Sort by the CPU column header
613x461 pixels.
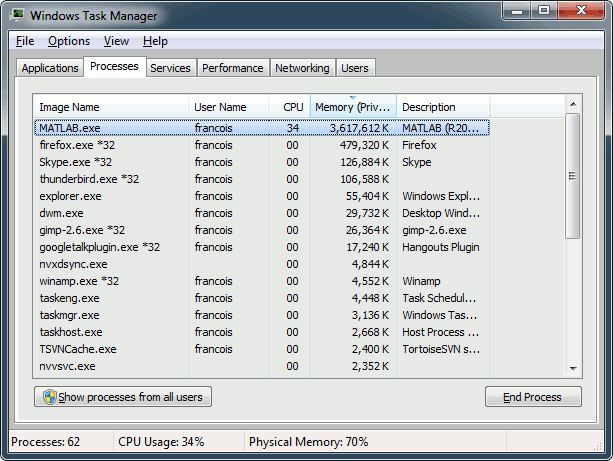click(x=292, y=107)
